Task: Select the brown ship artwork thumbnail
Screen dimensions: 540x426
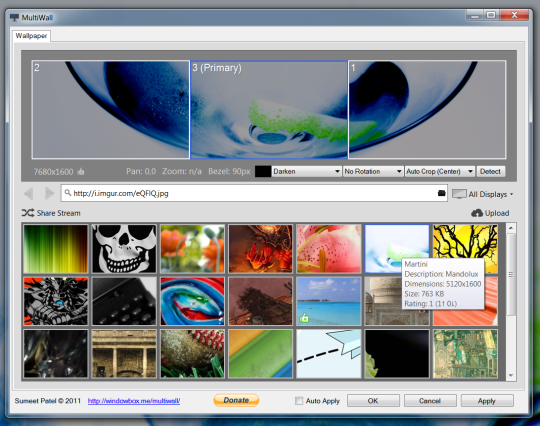Action: pos(260,301)
